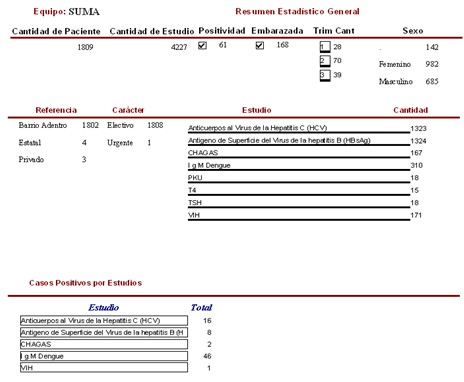Click trimester 1 count 28
This screenshot has height=382, width=464.
pyautogui.click(x=337, y=47)
